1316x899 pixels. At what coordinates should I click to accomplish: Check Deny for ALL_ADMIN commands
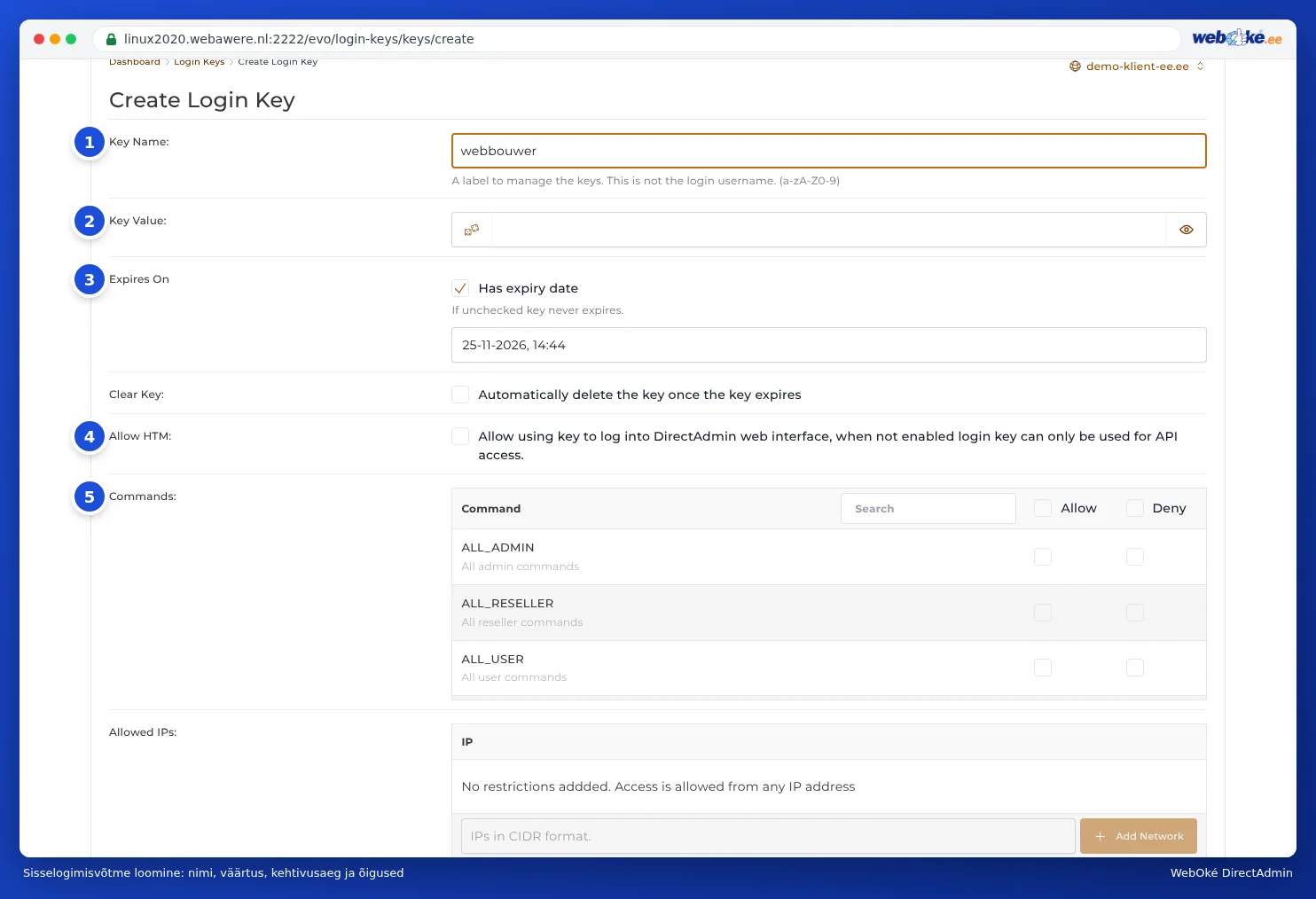tap(1135, 557)
